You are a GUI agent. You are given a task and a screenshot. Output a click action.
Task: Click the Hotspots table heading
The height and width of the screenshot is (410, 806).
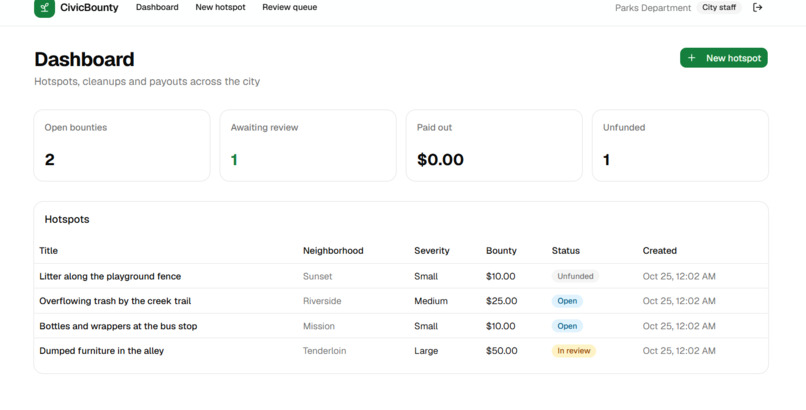(67, 219)
